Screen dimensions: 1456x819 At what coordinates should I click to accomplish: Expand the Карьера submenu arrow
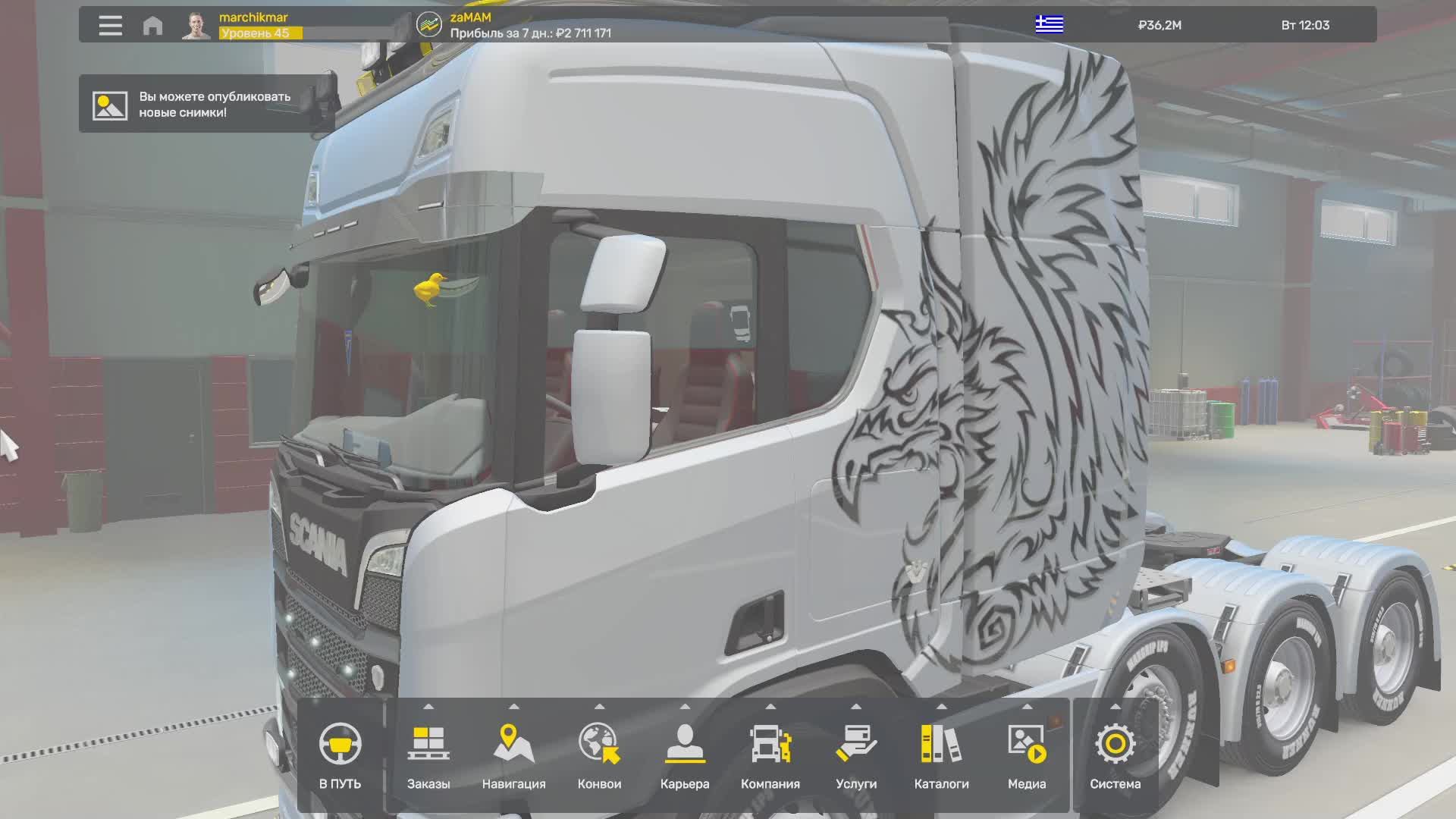click(x=685, y=707)
